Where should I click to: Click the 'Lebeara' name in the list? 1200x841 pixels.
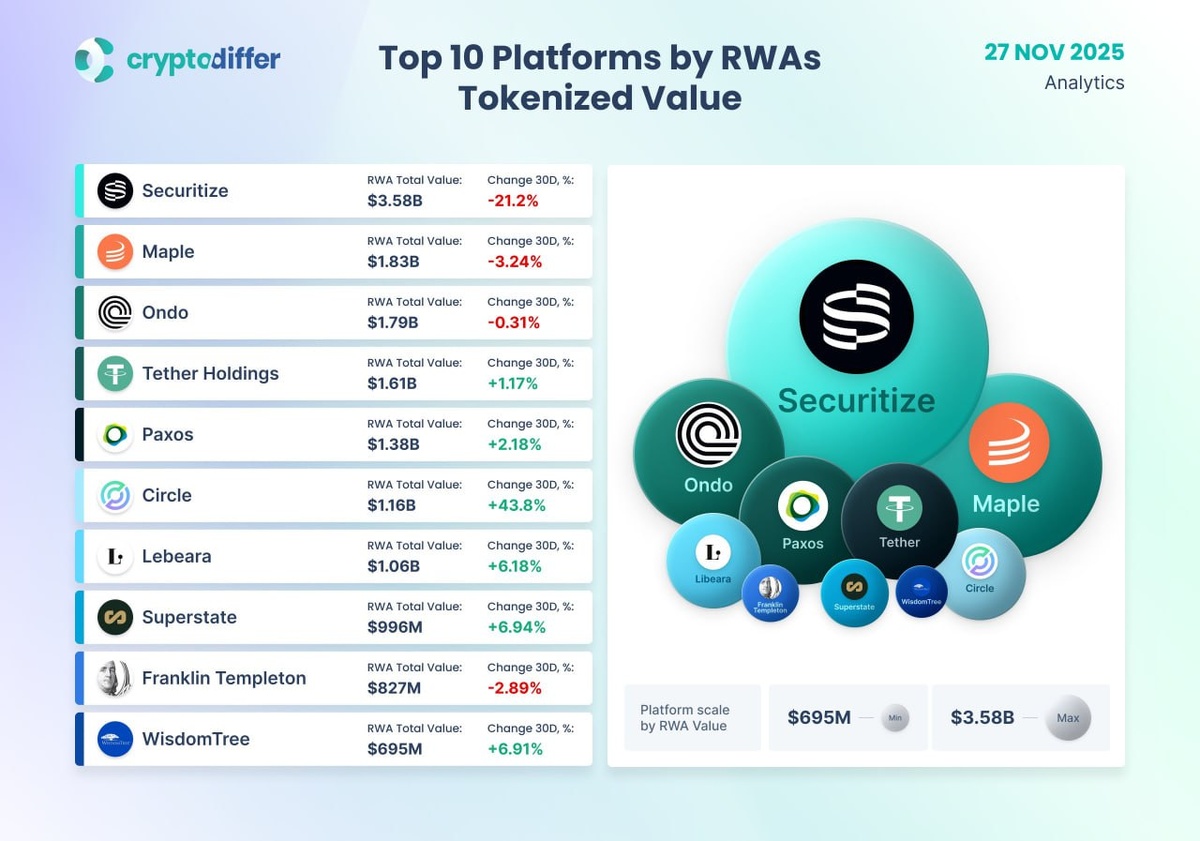[177, 557]
